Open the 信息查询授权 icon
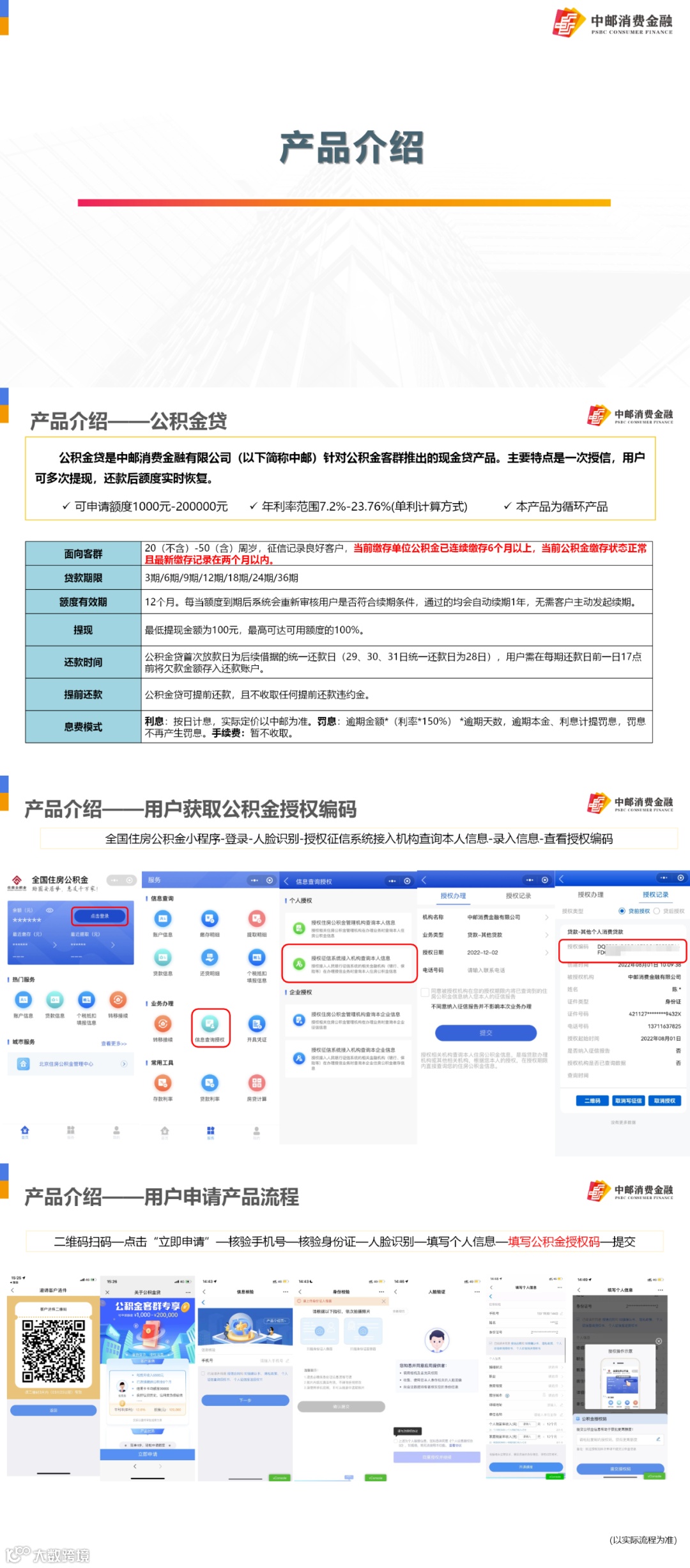This screenshot has height=1568, width=690. (x=210, y=1024)
